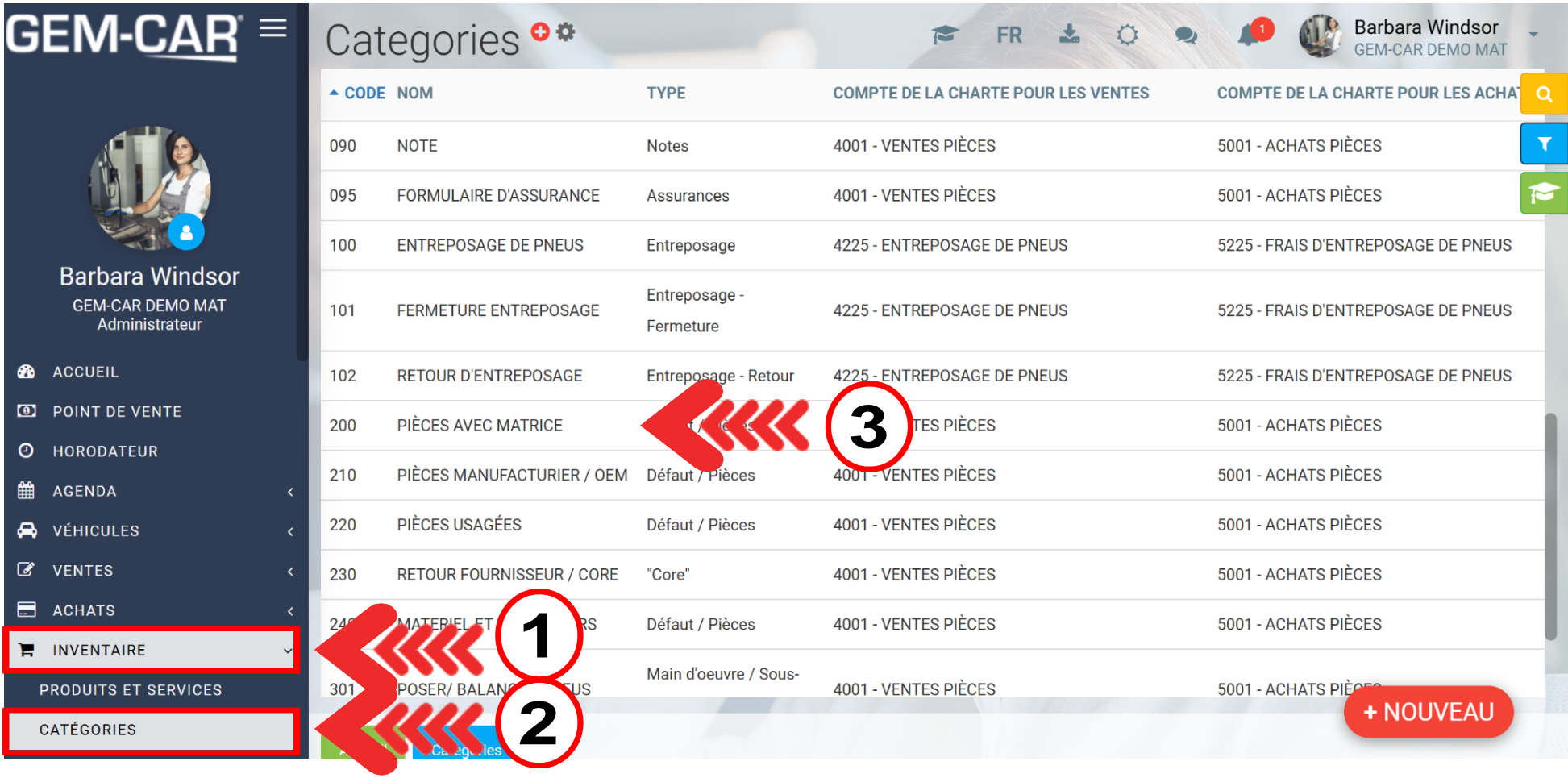The width and height of the screenshot is (1568, 778).
Task: Open the blue filter button
Action: (x=1543, y=144)
